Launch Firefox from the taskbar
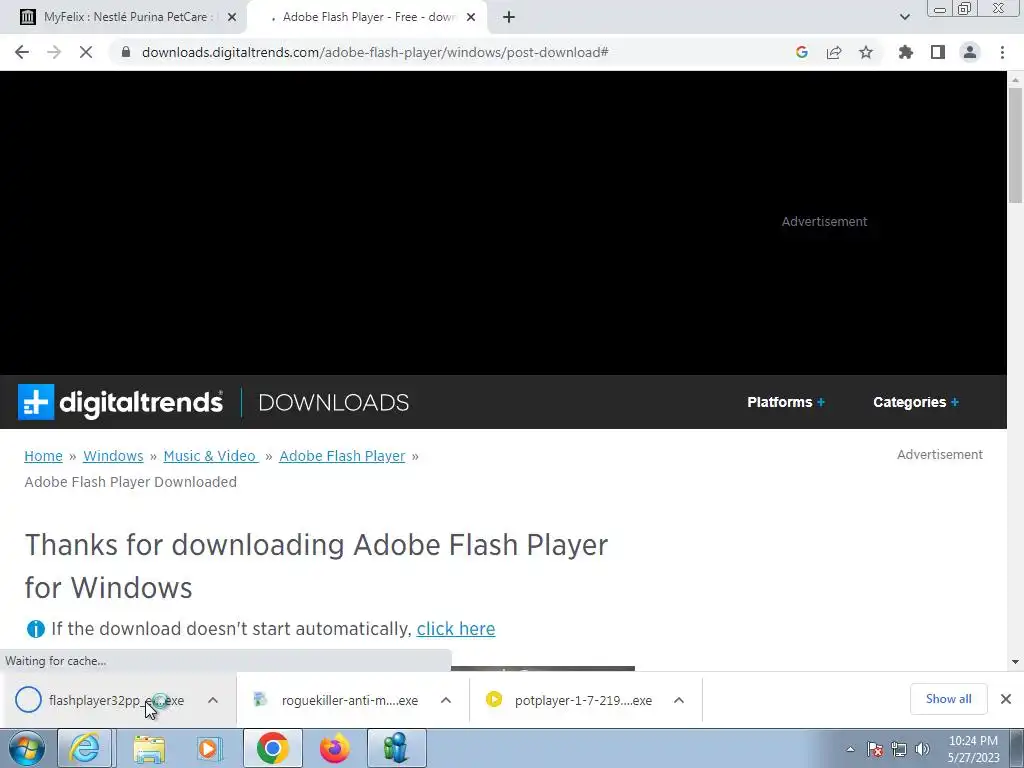 tap(334, 748)
